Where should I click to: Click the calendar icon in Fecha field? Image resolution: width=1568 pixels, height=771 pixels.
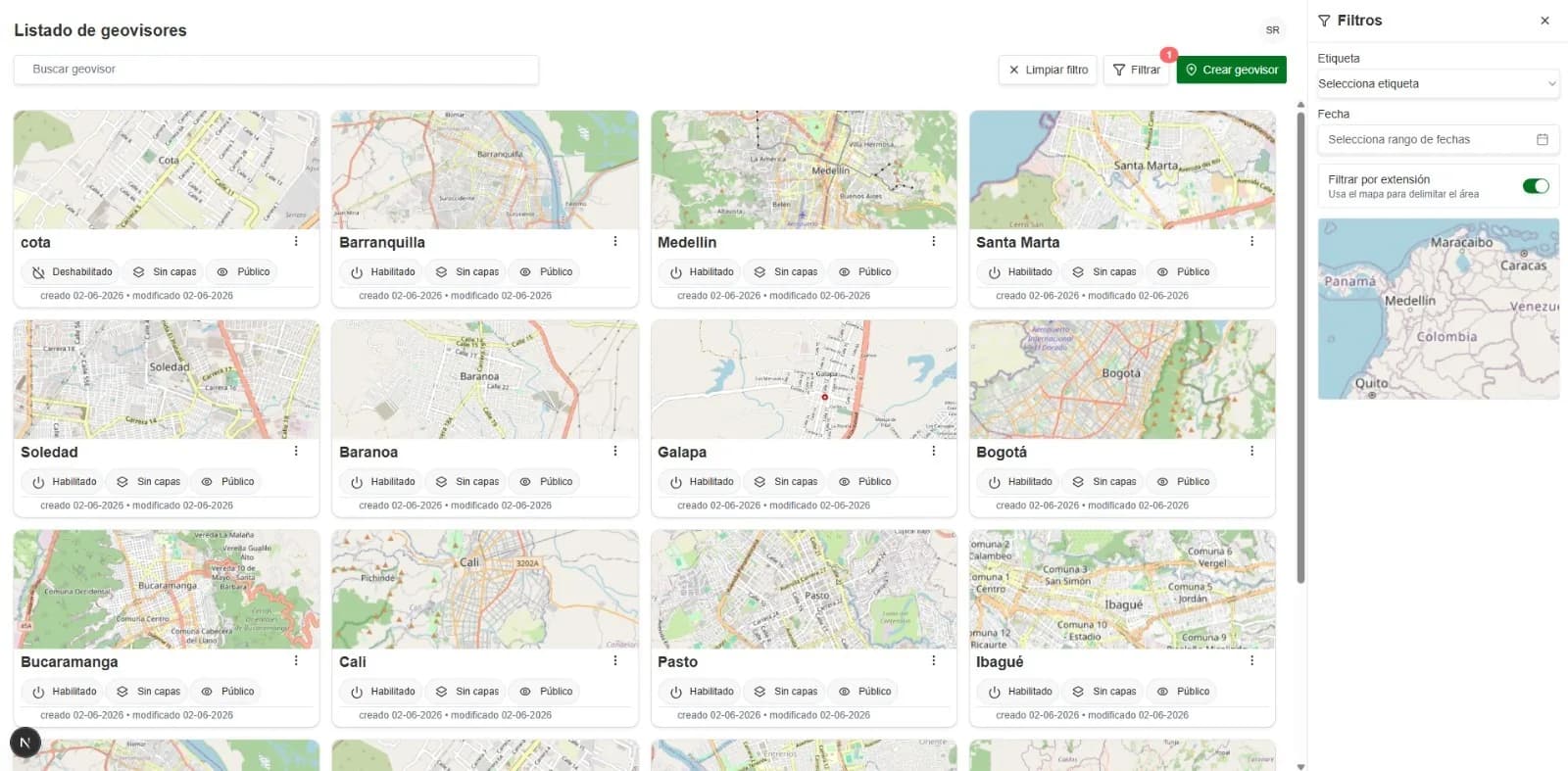point(1542,139)
